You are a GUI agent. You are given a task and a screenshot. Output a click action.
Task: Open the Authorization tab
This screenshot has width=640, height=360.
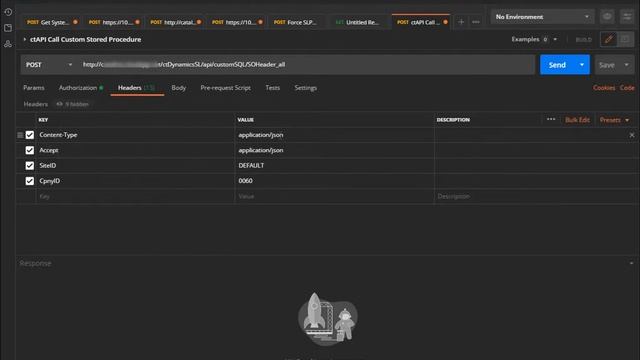click(81, 88)
